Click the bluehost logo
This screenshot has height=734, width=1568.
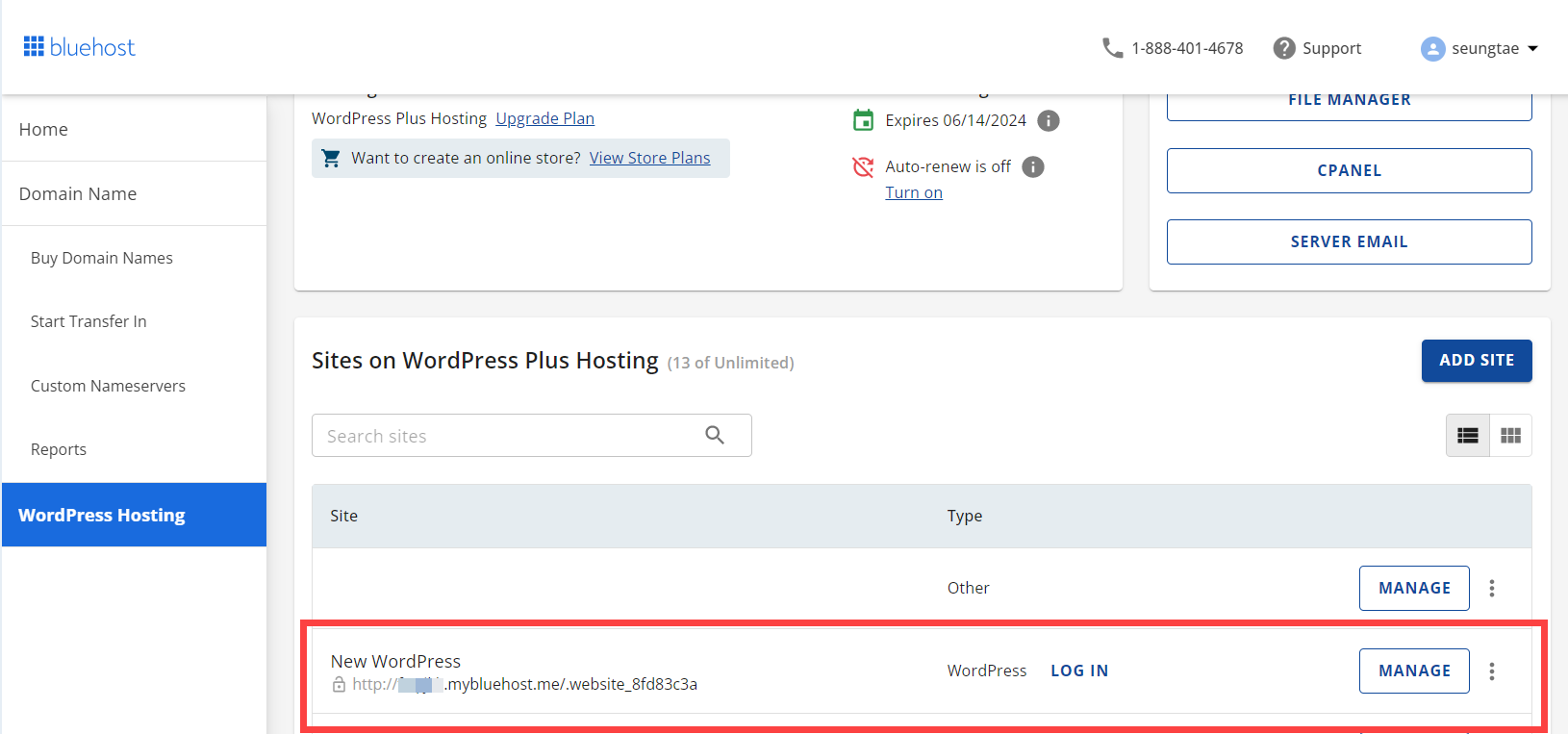(79, 47)
